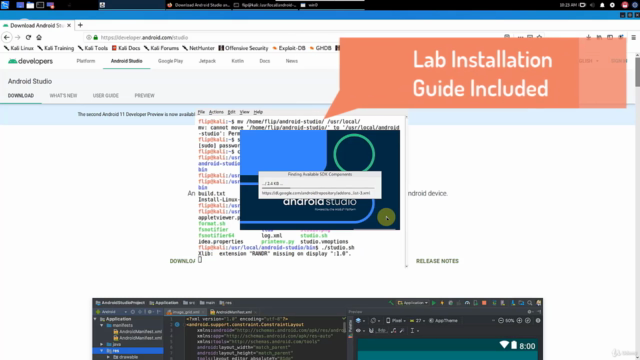Image resolution: width=640 pixels, height=360 pixels.
Task: Click the show desktop panel icon
Action: click(x=20, y=5)
